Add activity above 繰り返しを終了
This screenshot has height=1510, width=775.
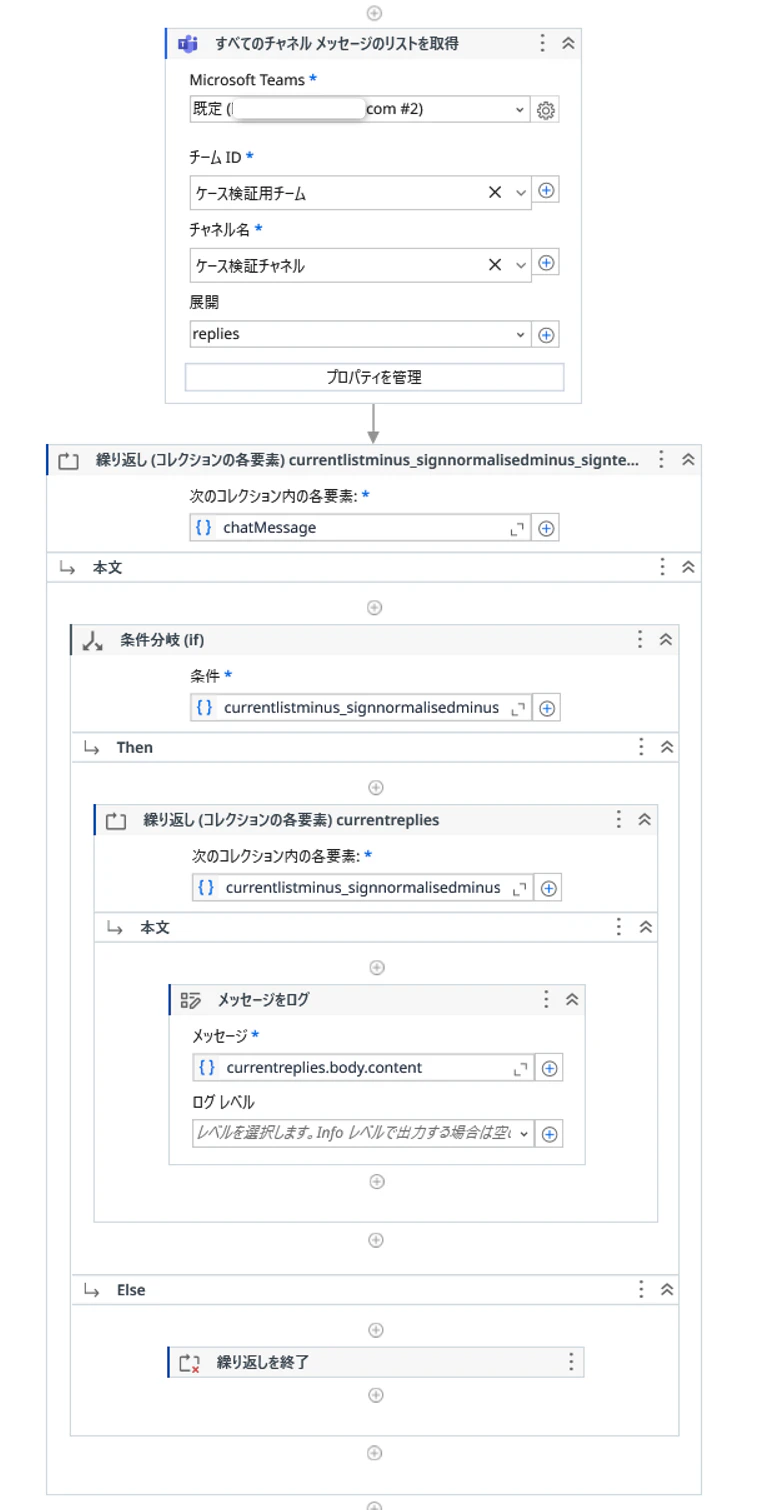376,1330
